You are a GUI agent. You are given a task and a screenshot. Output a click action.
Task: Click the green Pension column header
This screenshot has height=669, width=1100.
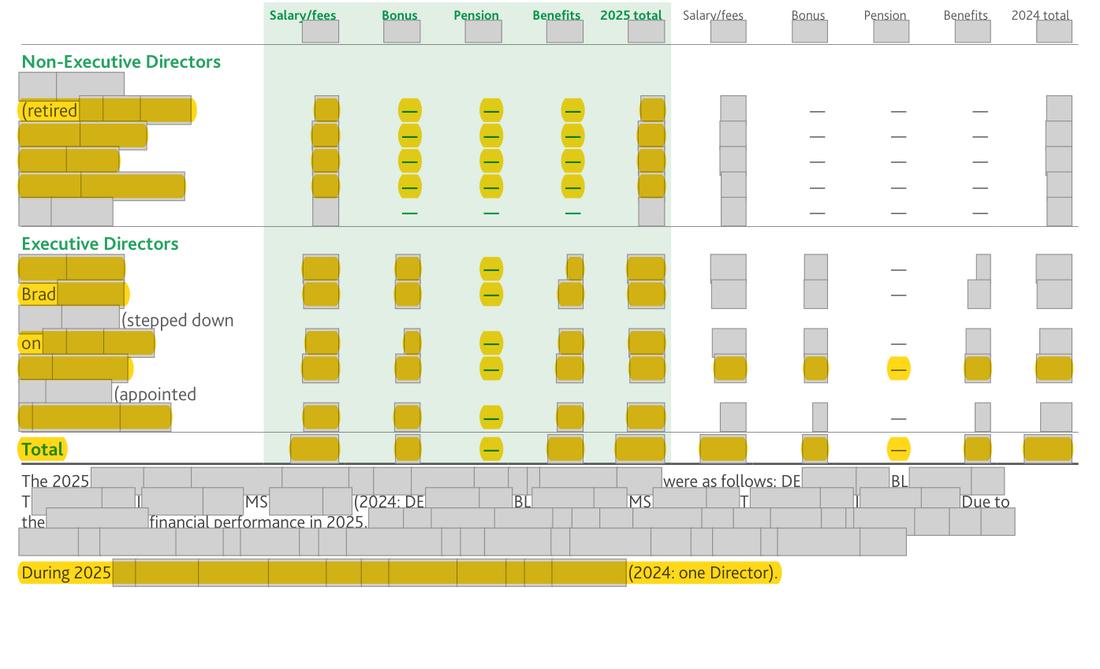[476, 15]
